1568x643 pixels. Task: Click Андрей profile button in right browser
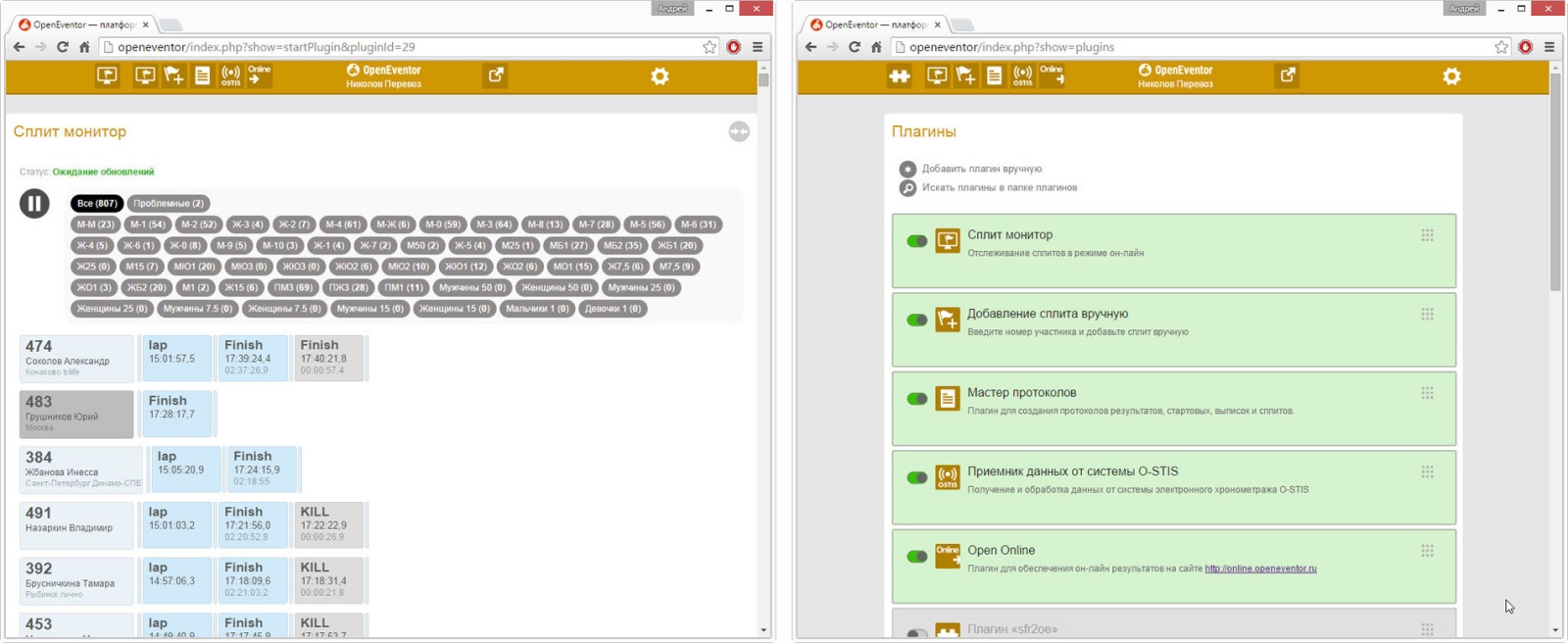pyautogui.click(x=1464, y=8)
